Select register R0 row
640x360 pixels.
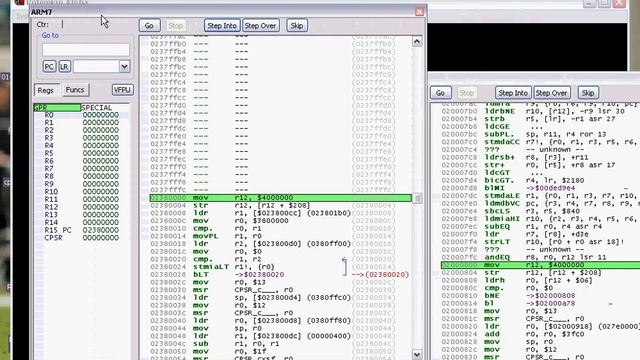tap(82, 115)
